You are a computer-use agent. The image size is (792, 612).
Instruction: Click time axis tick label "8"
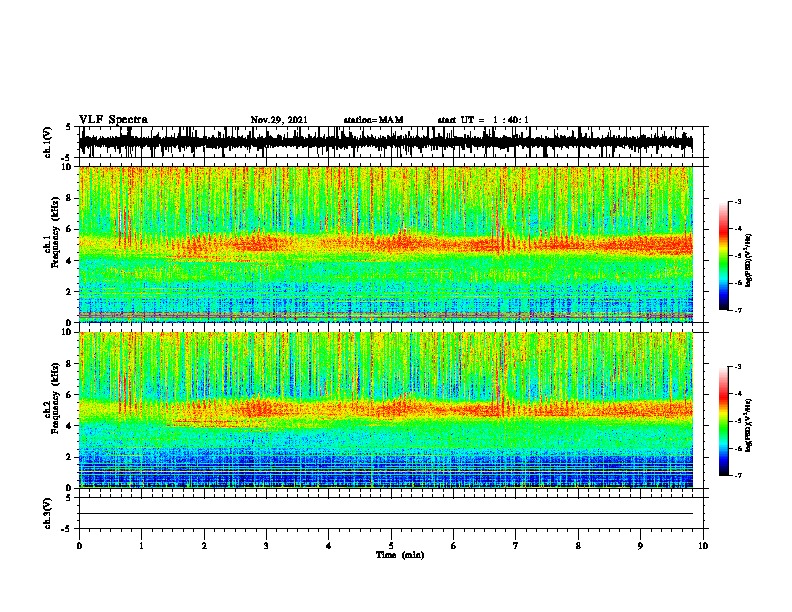578,546
